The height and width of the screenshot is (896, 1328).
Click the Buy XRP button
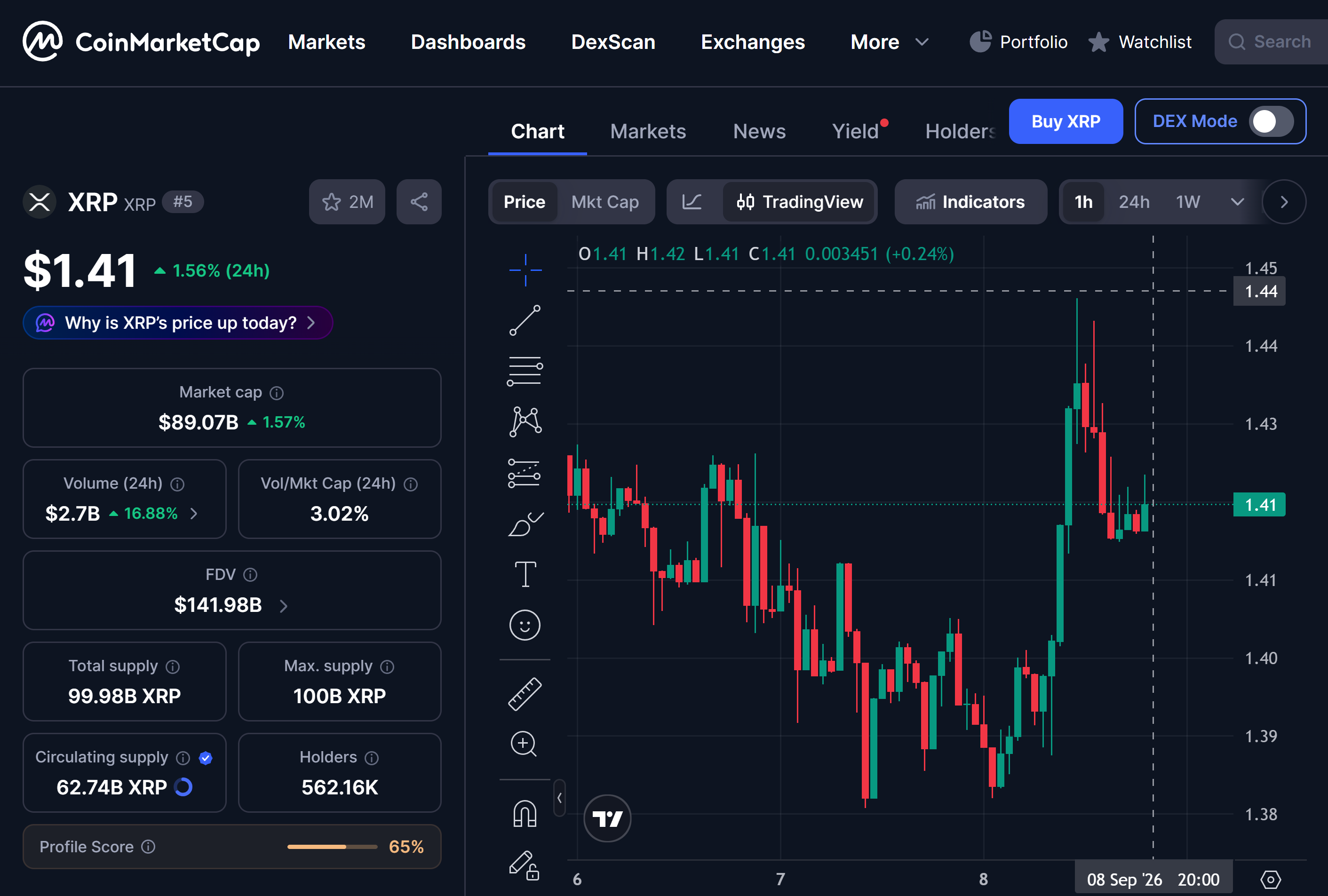[x=1066, y=121]
